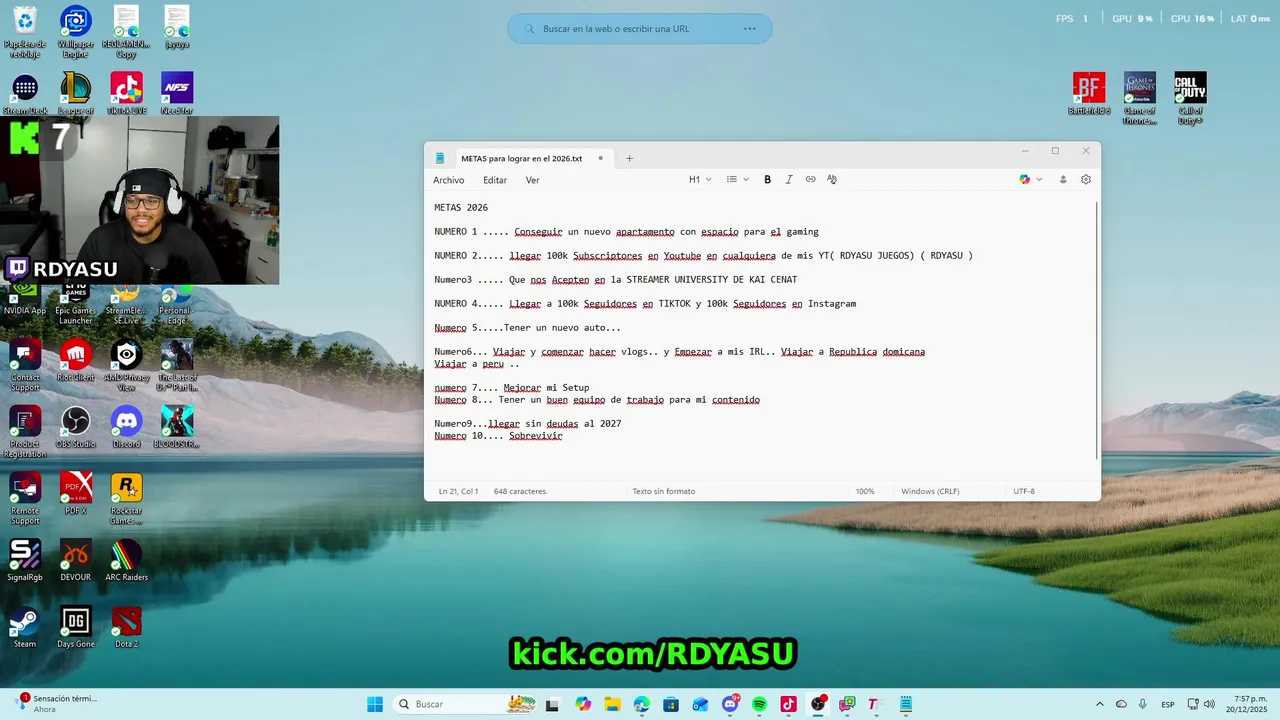Viewport: 1280px width, 720px height.
Task: Click the ESP language indicator
Action: click(x=1168, y=704)
